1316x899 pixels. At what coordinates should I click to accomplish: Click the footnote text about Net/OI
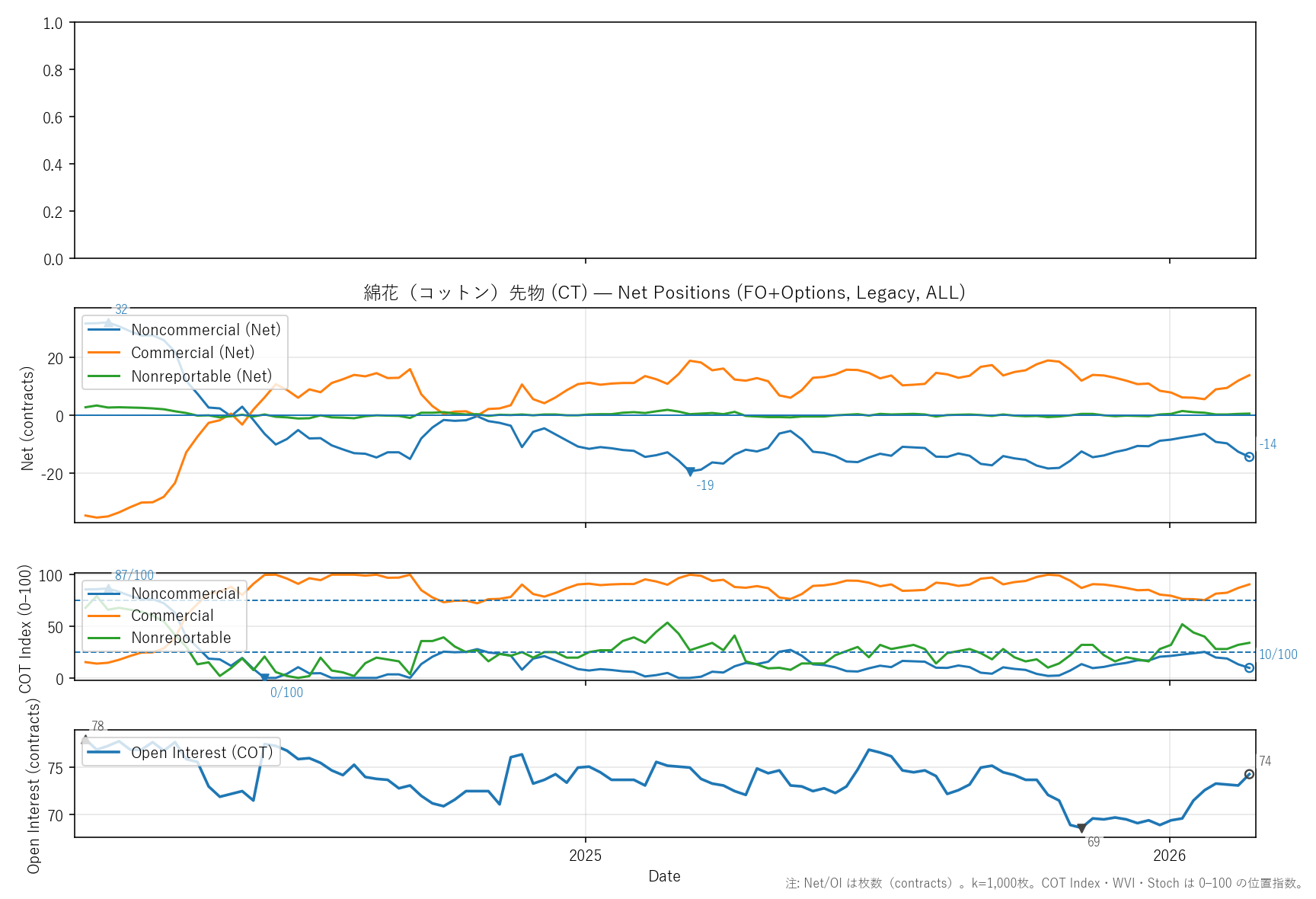point(1044,884)
